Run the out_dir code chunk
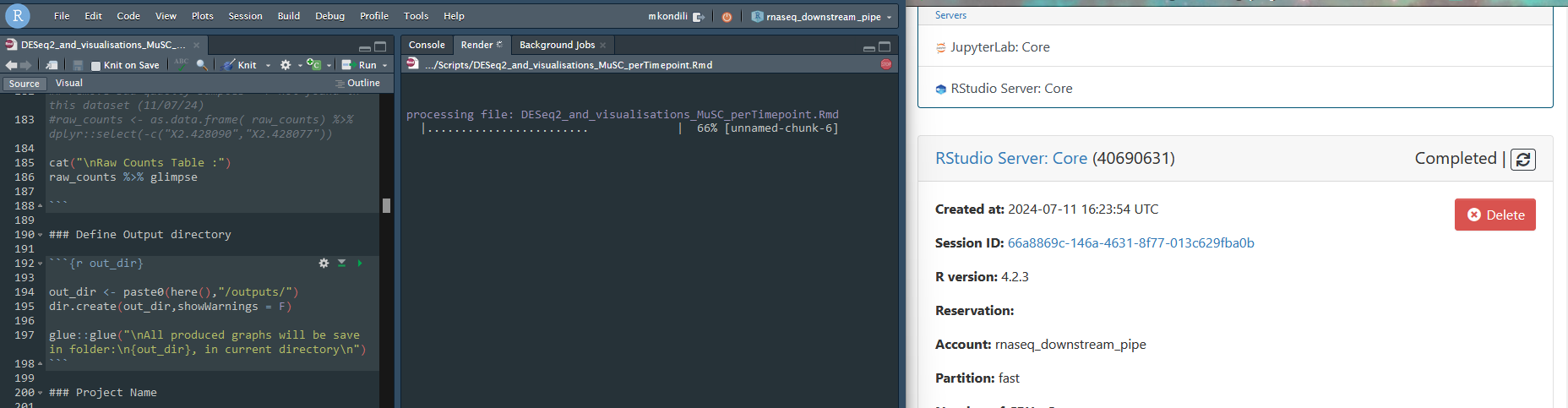This screenshot has height=408, width=1568. tap(360, 264)
